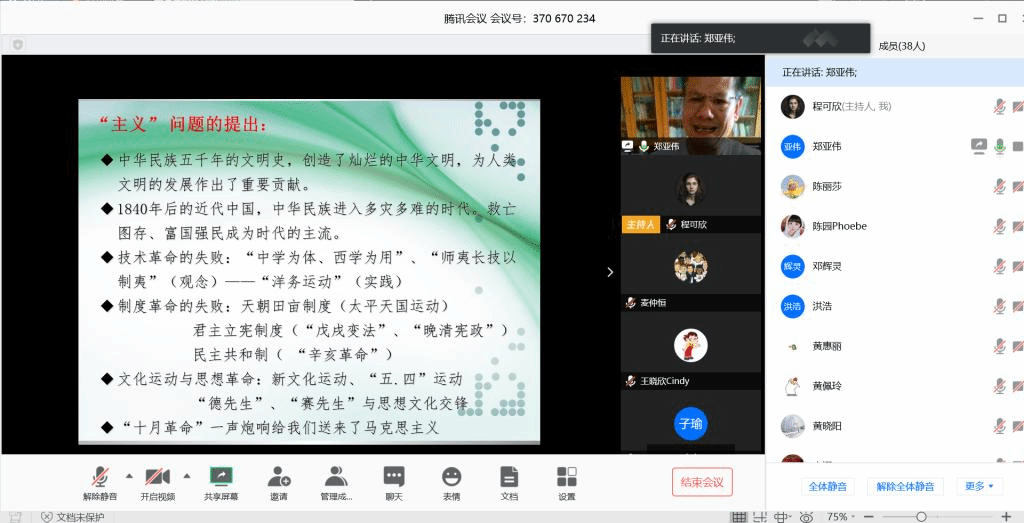
Task: Click the zoom slider in status bar
Action: click(921, 516)
